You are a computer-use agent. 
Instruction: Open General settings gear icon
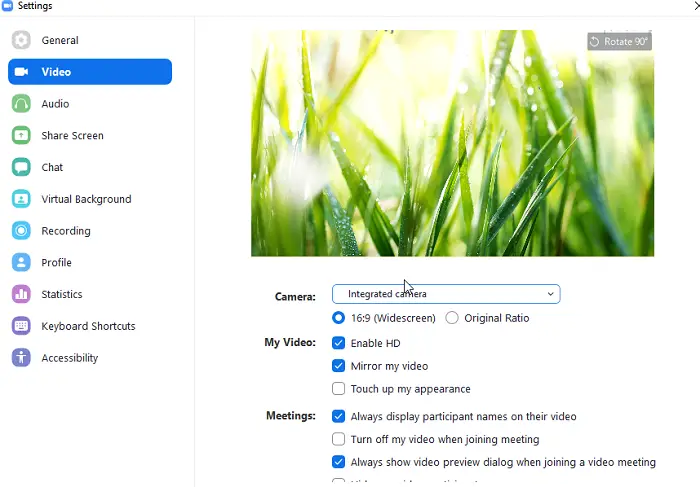[21, 40]
